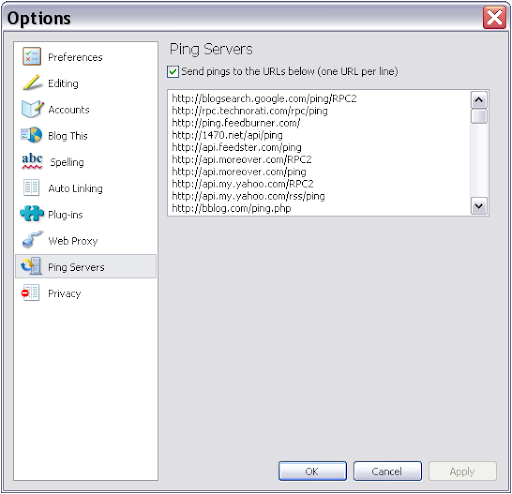Viewport: 512px width, 494px height.
Task: Click the Cancel button
Action: [387, 471]
